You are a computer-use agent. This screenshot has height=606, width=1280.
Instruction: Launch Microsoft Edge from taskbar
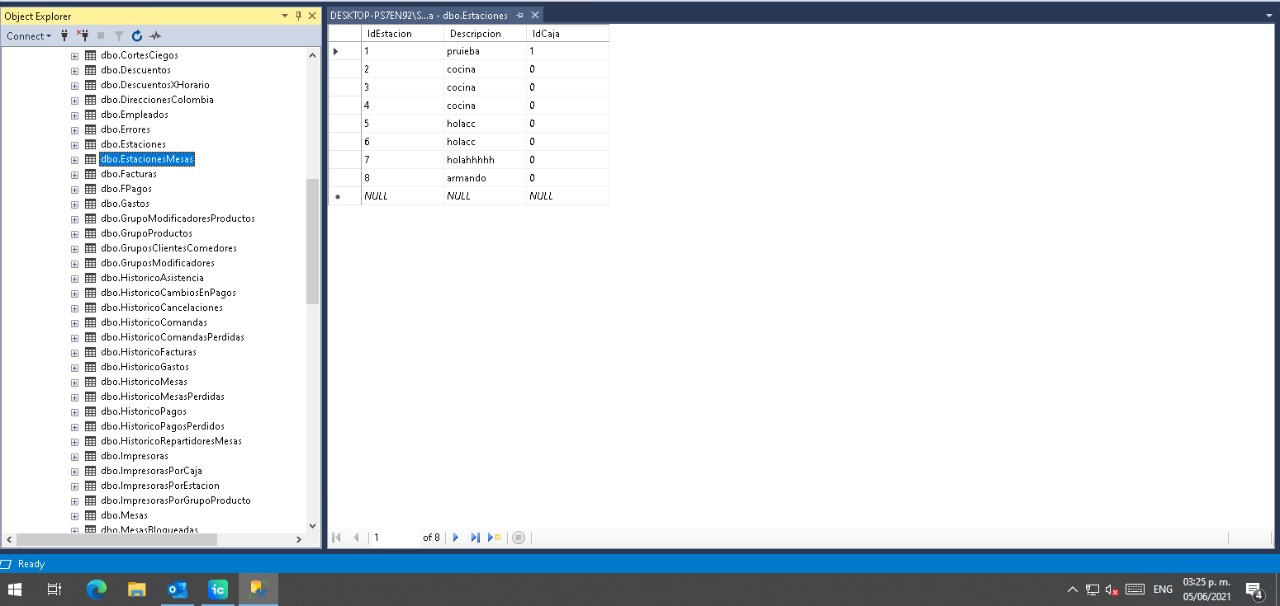click(x=97, y=590)
